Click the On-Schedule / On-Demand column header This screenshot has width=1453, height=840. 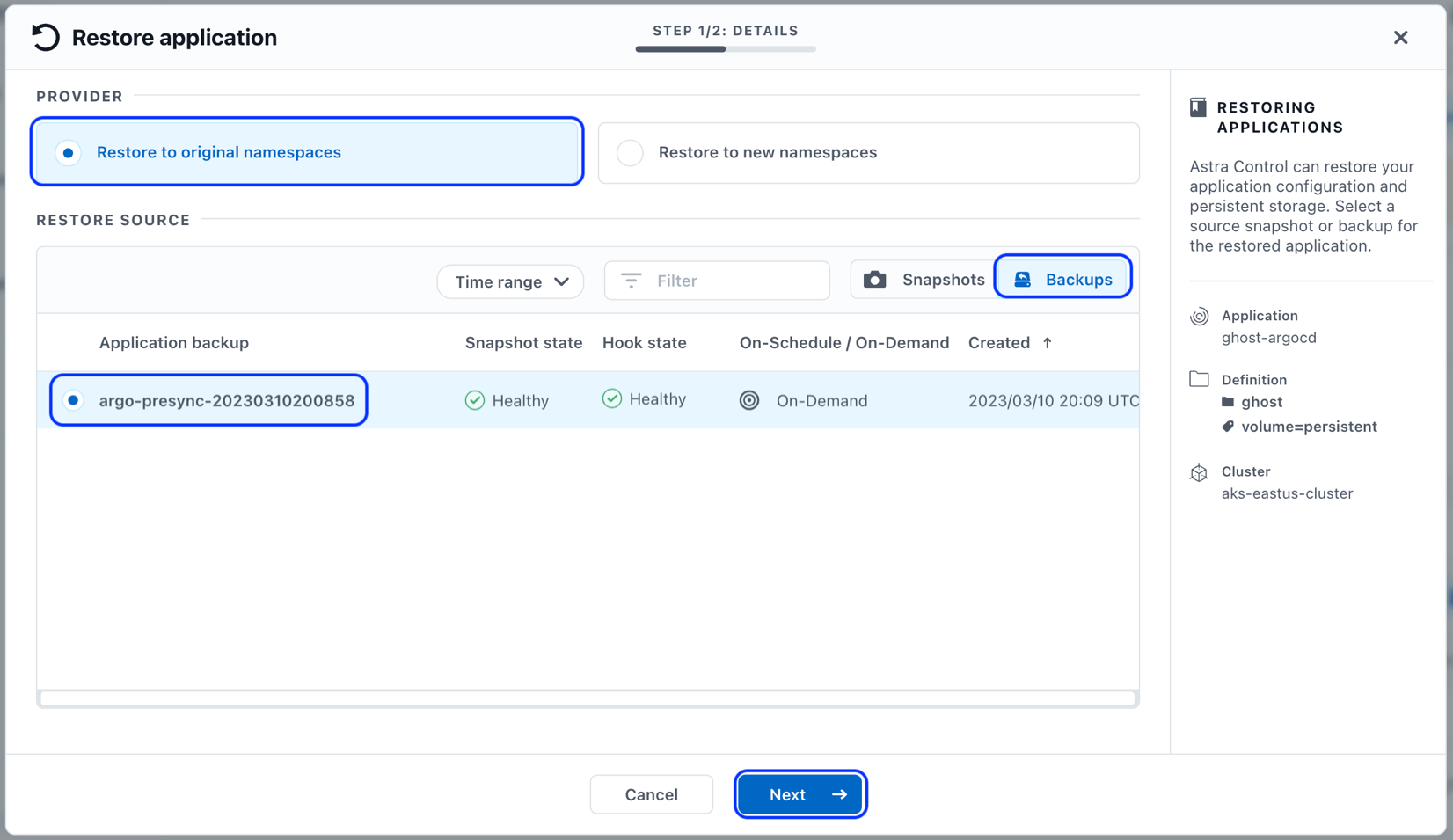(844, 342)
